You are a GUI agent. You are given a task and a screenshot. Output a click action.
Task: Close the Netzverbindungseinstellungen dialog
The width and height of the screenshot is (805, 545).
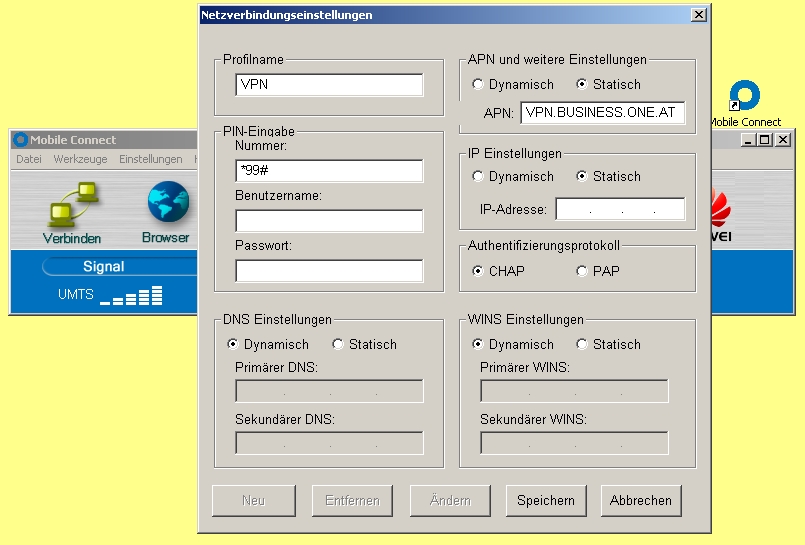click(698, 15)
